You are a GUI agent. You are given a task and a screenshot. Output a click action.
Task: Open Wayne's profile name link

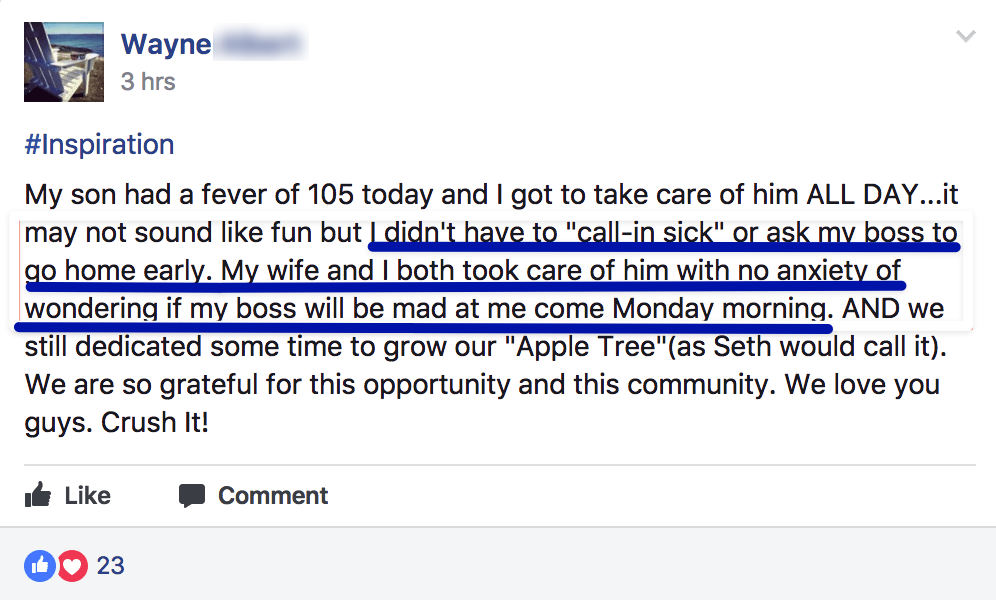tap(166, 44)
